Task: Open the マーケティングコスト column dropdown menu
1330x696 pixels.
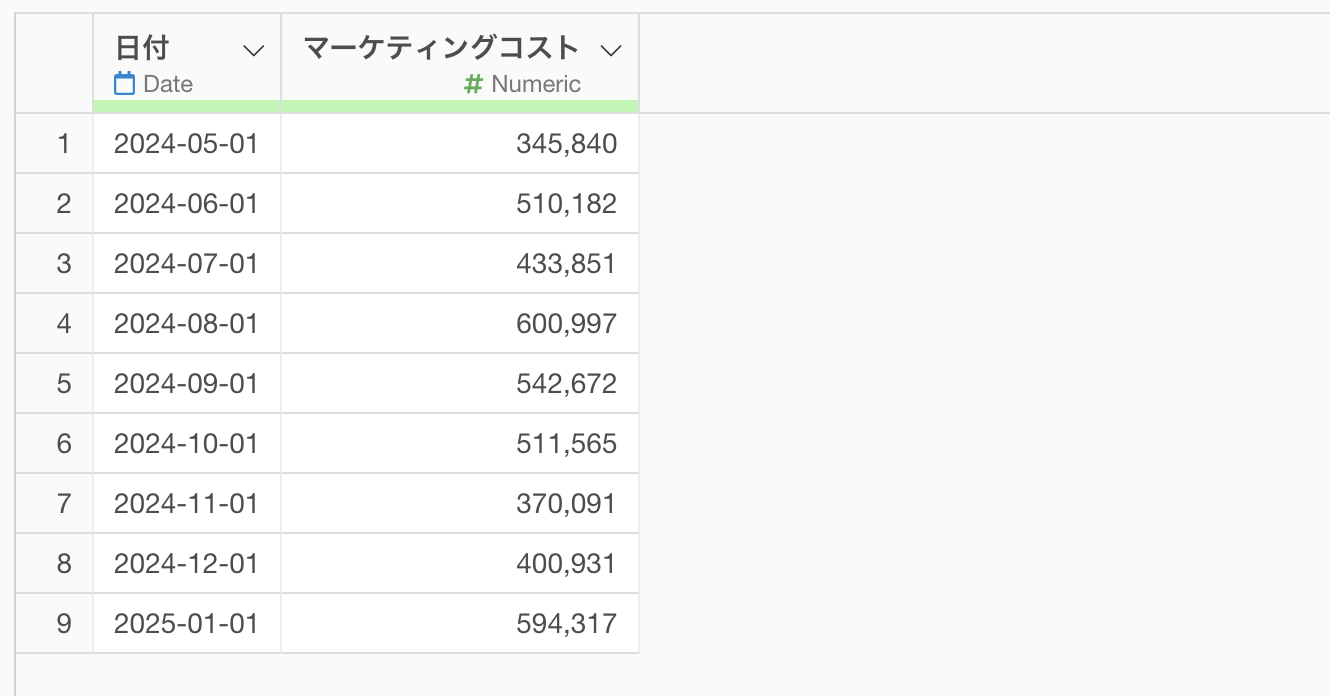Action: tap(611, 50)
